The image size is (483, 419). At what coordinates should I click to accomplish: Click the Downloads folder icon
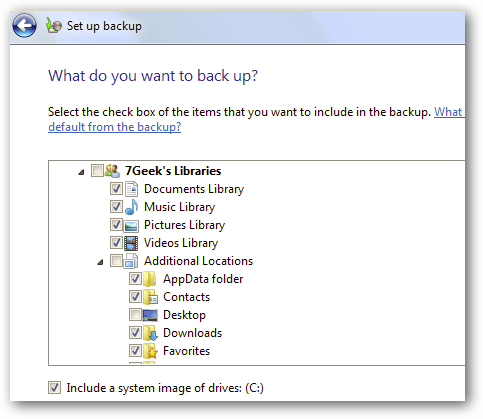[x=150, y=333]
